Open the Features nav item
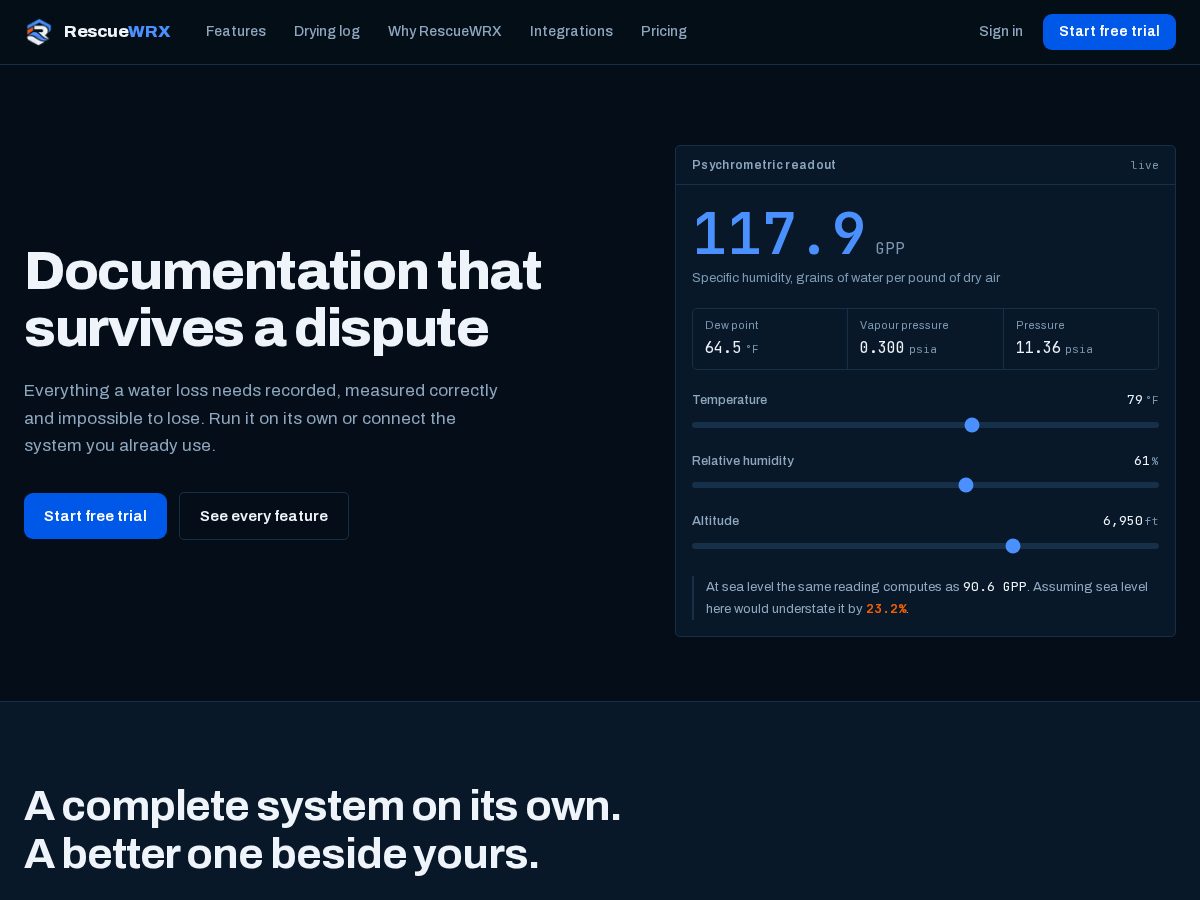The width and height of the screenshot is (1200, 900). pyautogui.click(x=236, y=32)
